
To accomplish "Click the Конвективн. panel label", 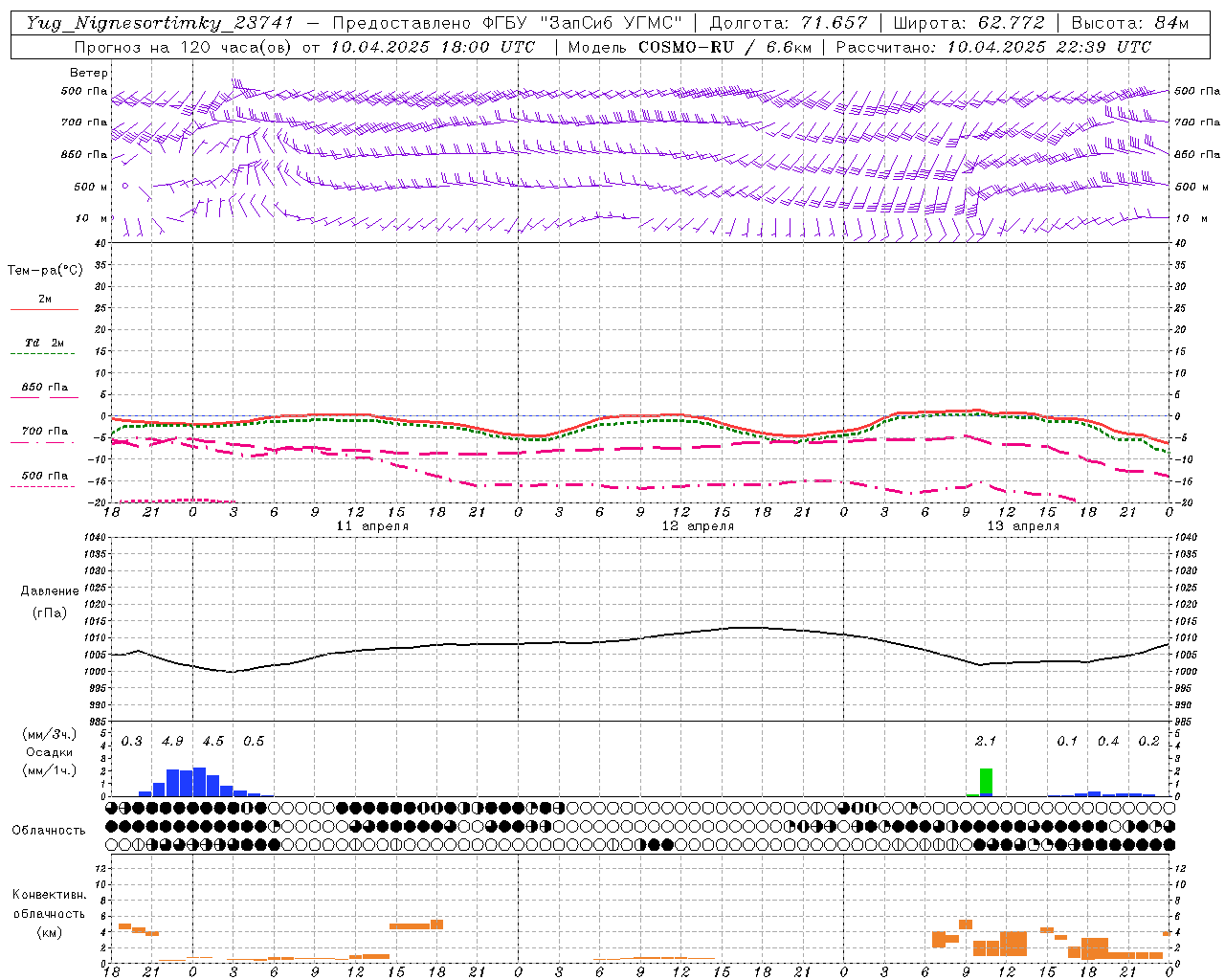I will click(49, 895).
